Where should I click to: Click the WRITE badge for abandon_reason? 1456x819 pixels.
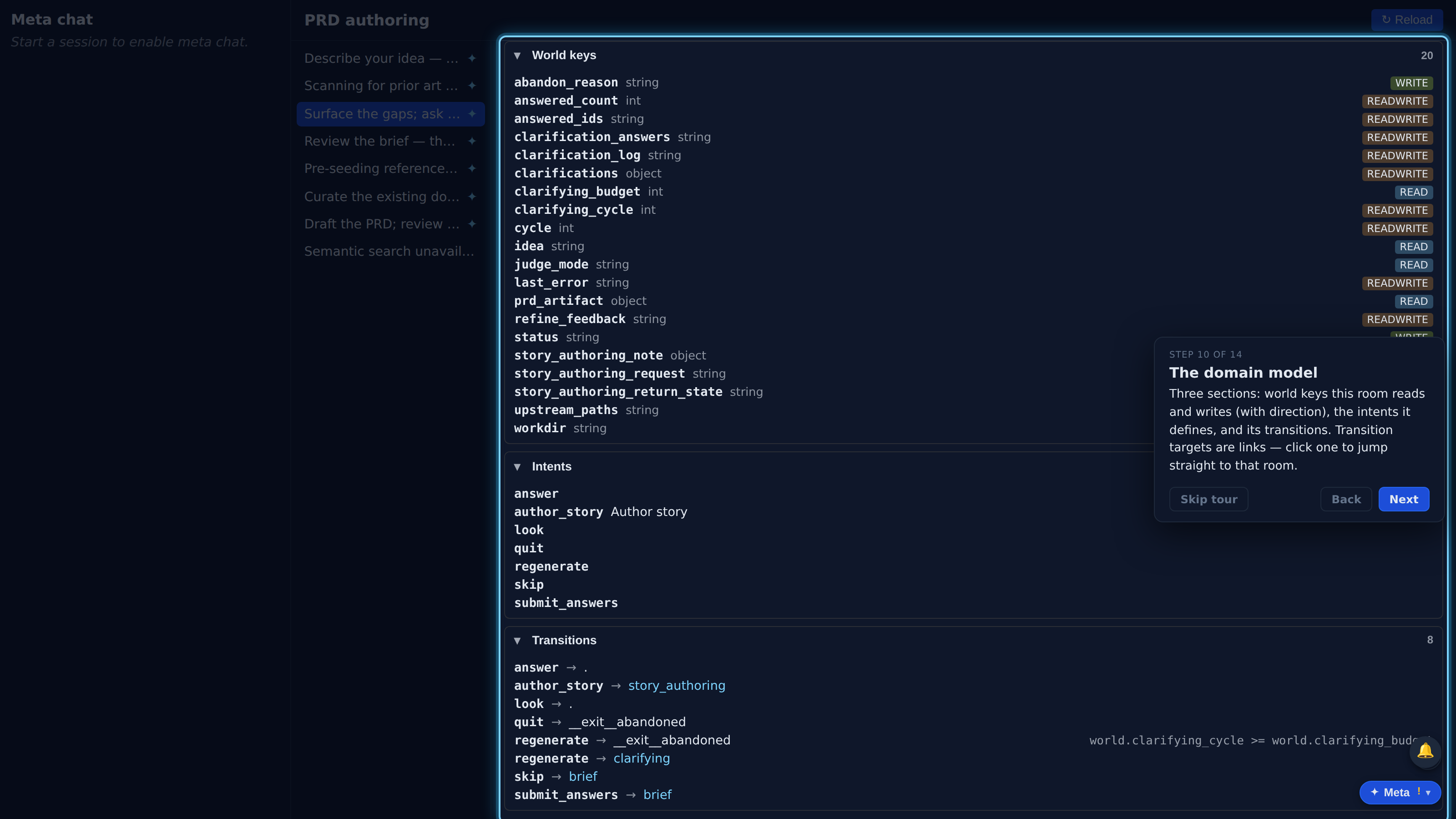tap(1411, 83)
